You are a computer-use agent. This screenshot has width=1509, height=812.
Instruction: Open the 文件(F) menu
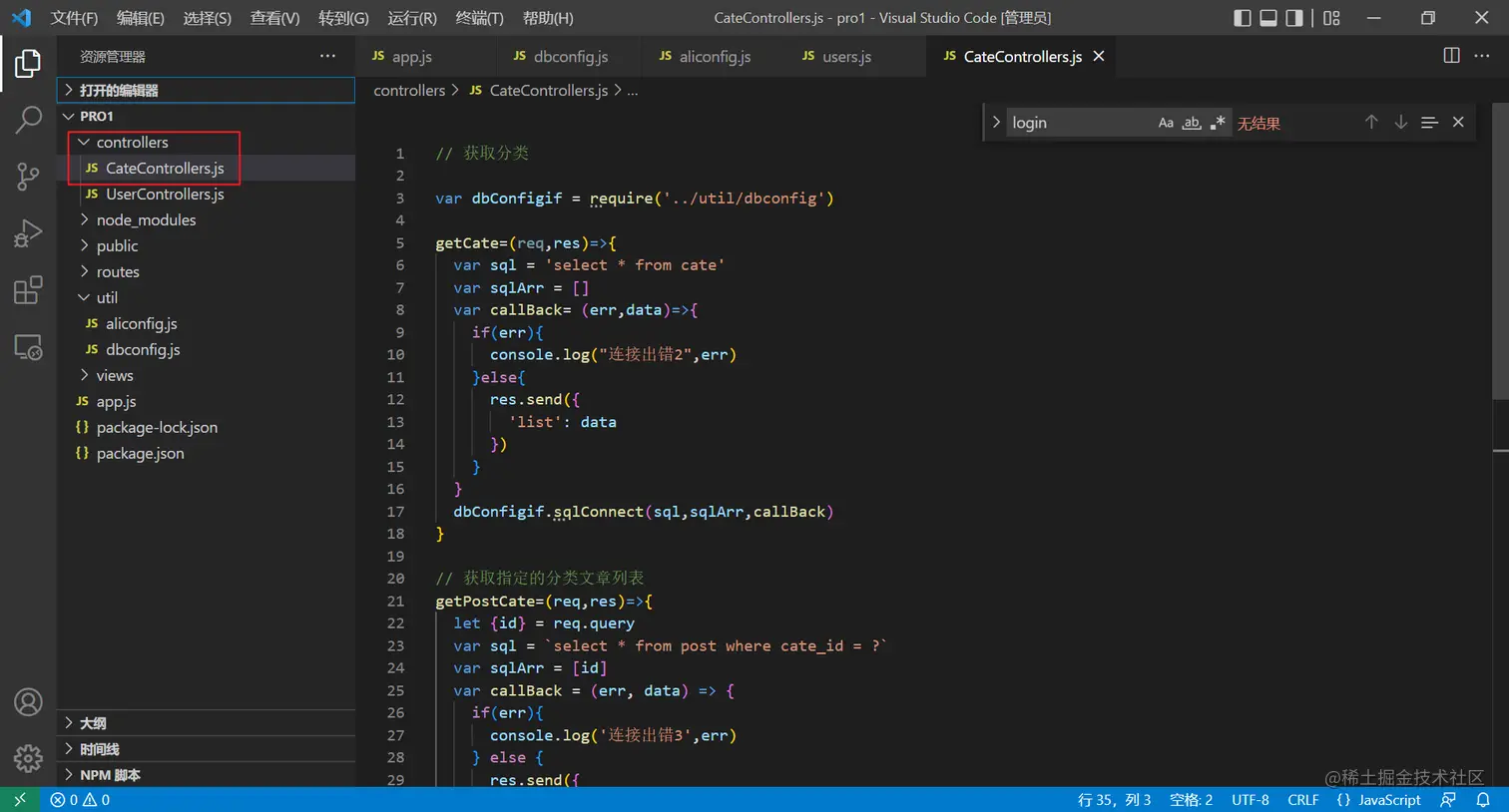coord(74,18)
